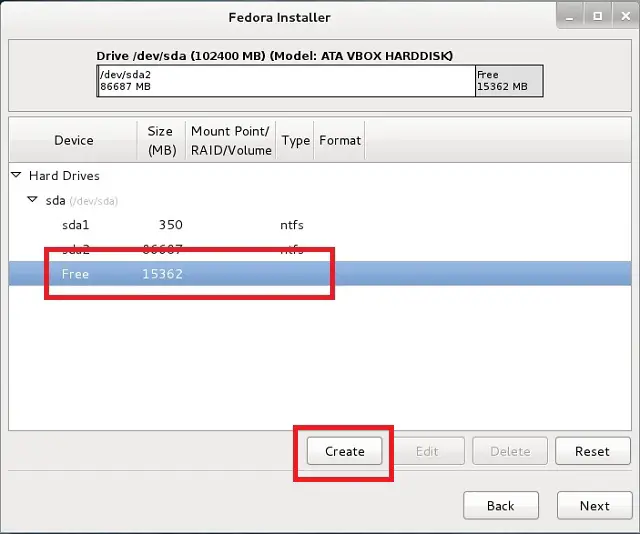Screen dimensions: 640x534
Task: Reset the partition layout with Reset
Action: tap(592, 451)
